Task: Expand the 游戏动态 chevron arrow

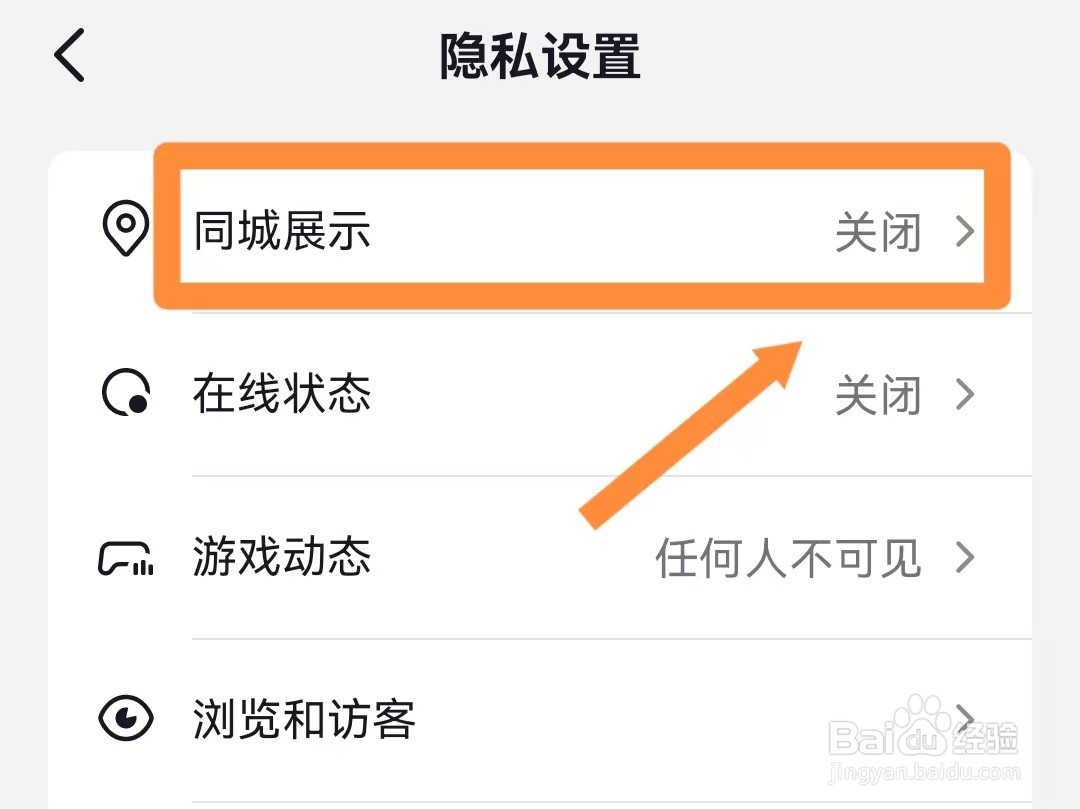Action: pos(965,557)
